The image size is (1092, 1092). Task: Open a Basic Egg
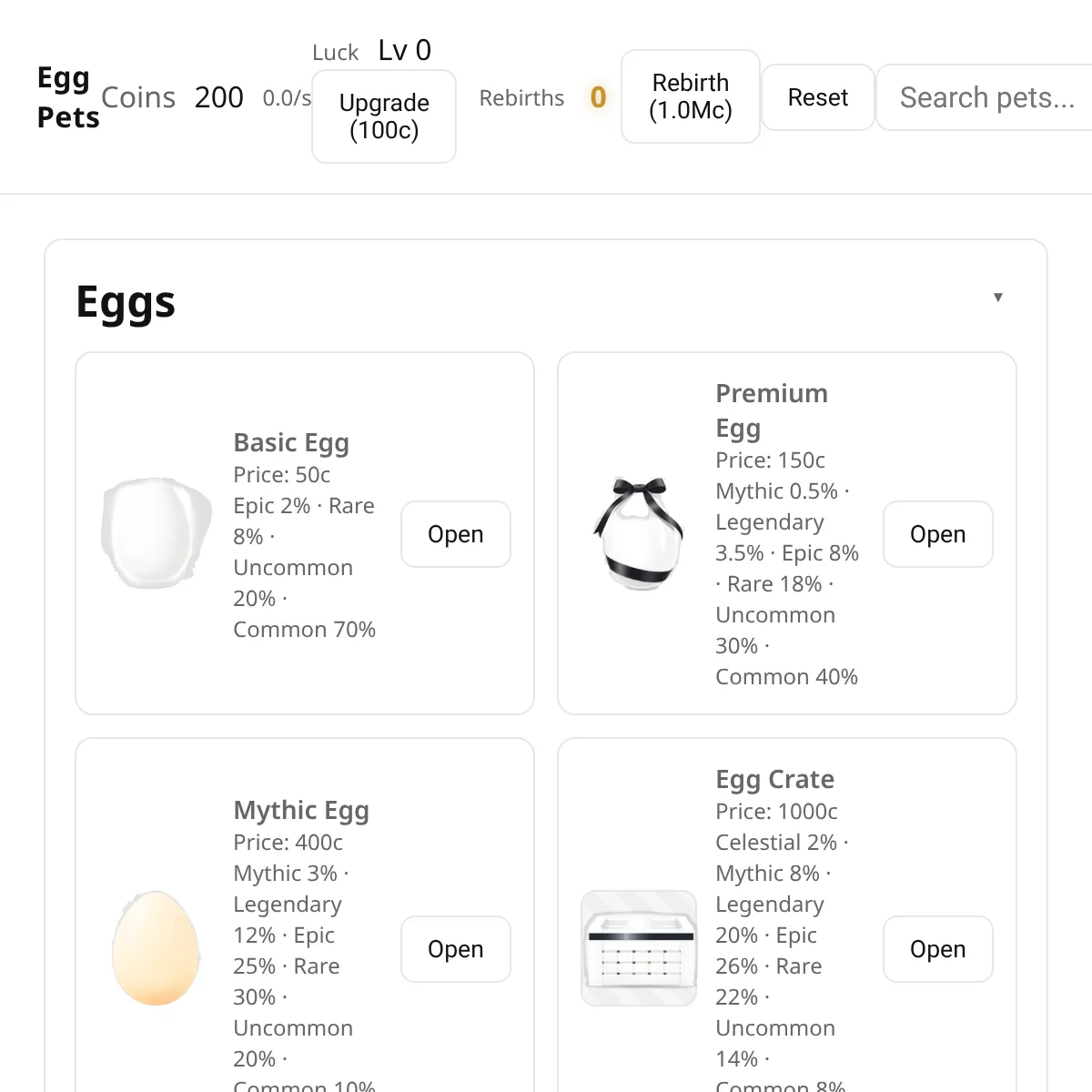(455, 534)
